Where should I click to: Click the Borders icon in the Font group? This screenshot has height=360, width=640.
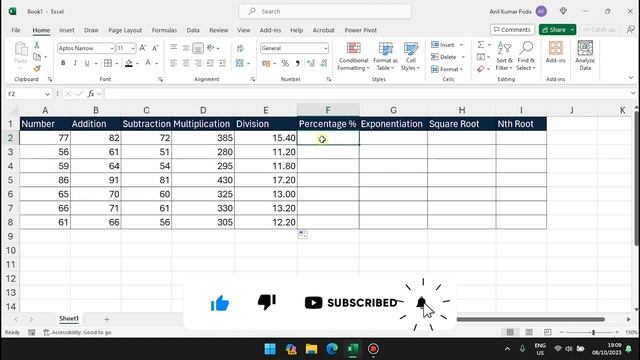(108, 63)
